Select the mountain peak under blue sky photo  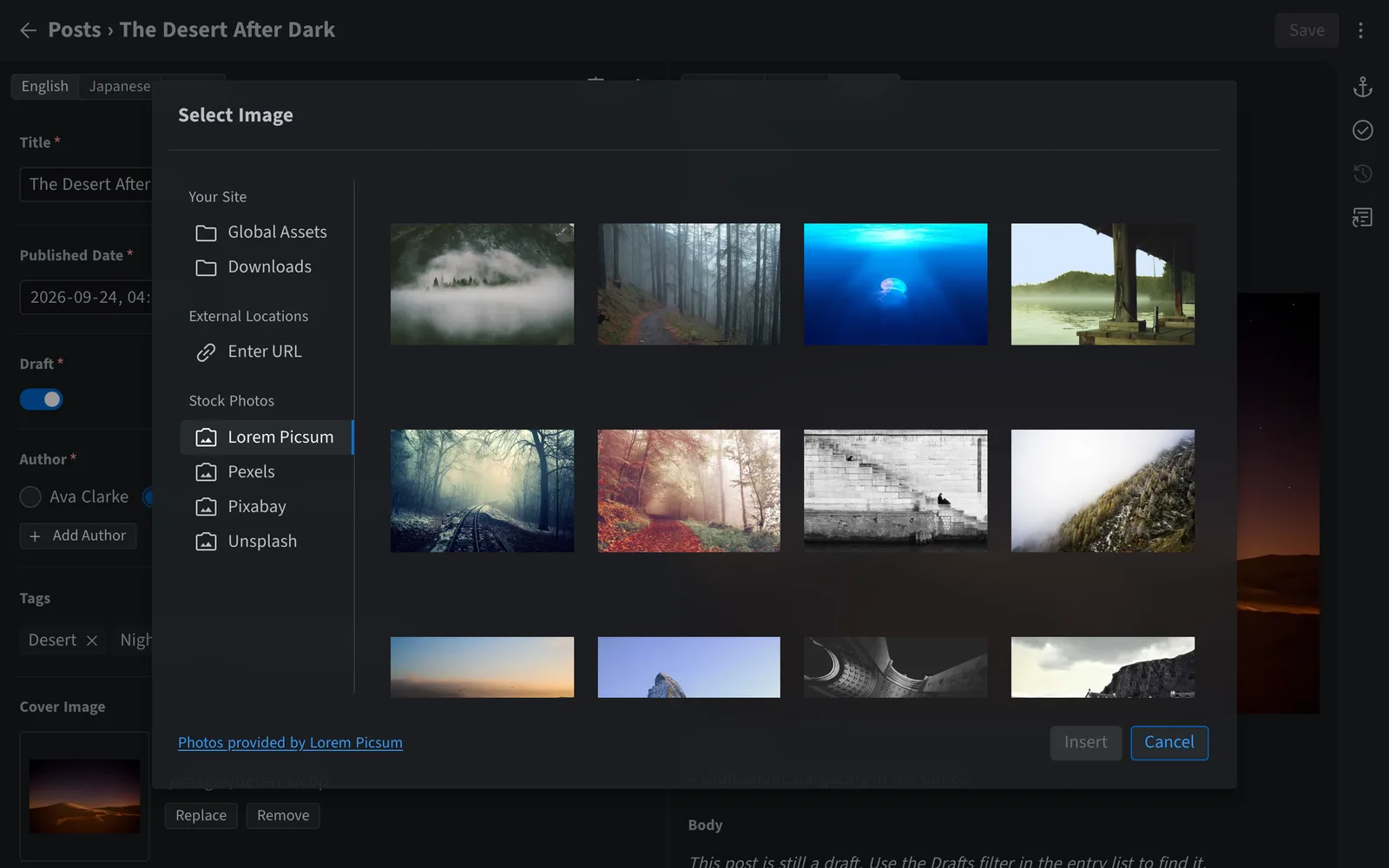coord(688,667)
